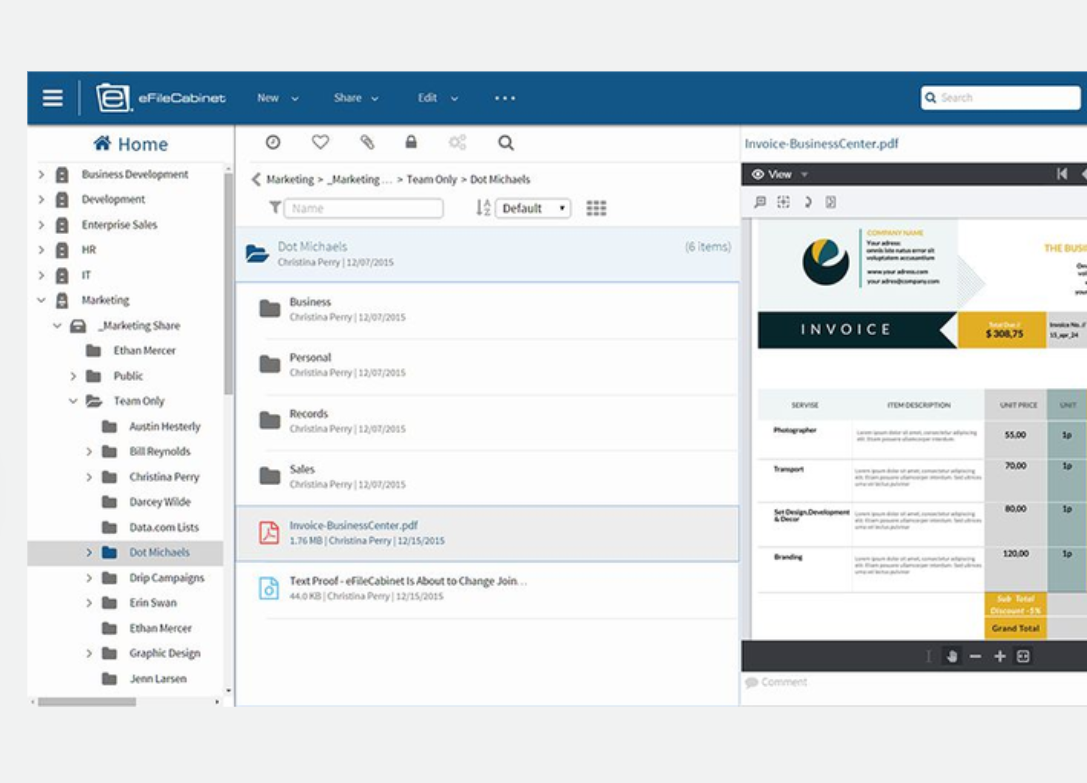The width and height of the screenshot is (1087, 783).
Task: Open the Share menu
Action: pos(356,98)
